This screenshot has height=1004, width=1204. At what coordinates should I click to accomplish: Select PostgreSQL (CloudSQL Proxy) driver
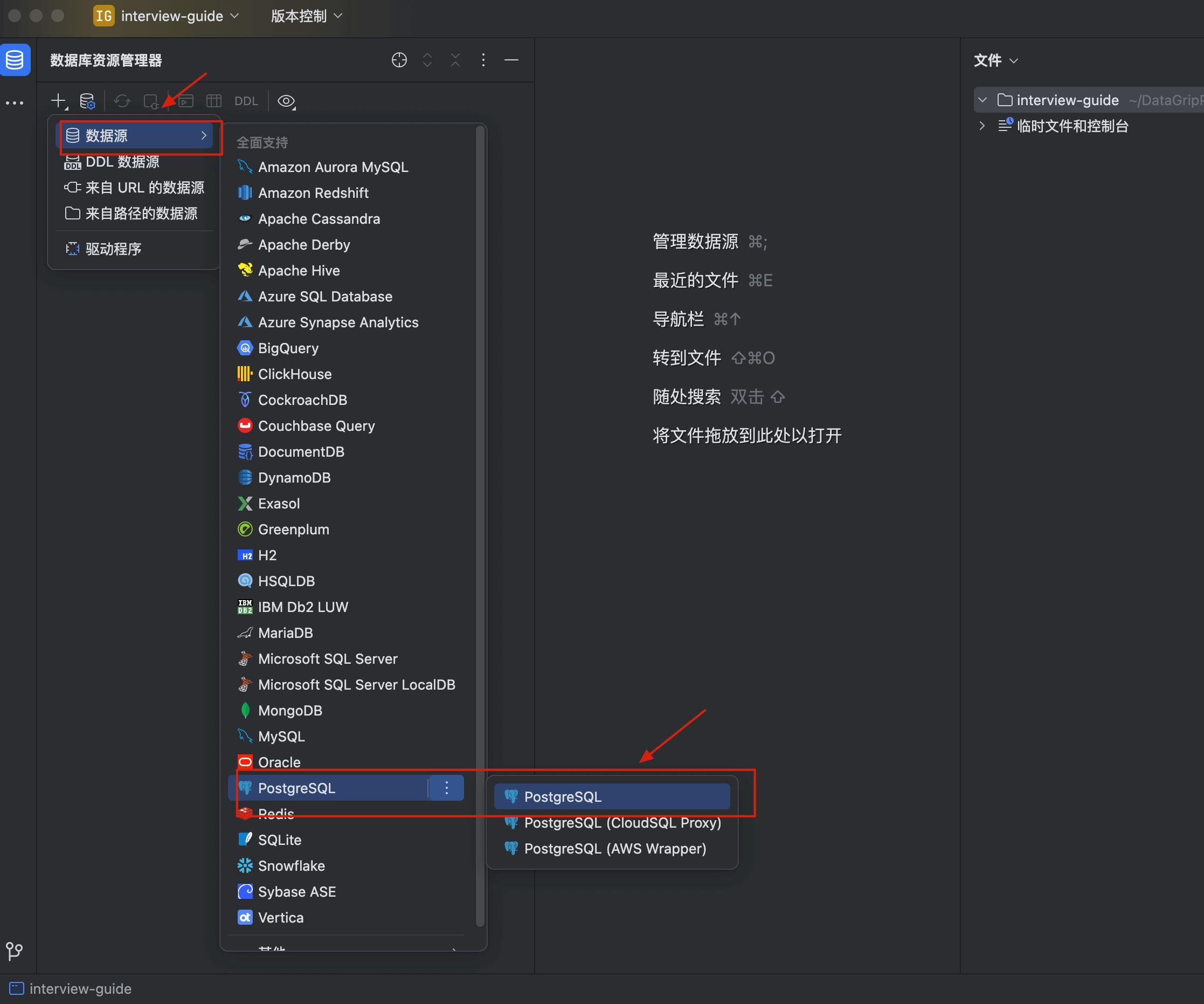coord(612,823)
